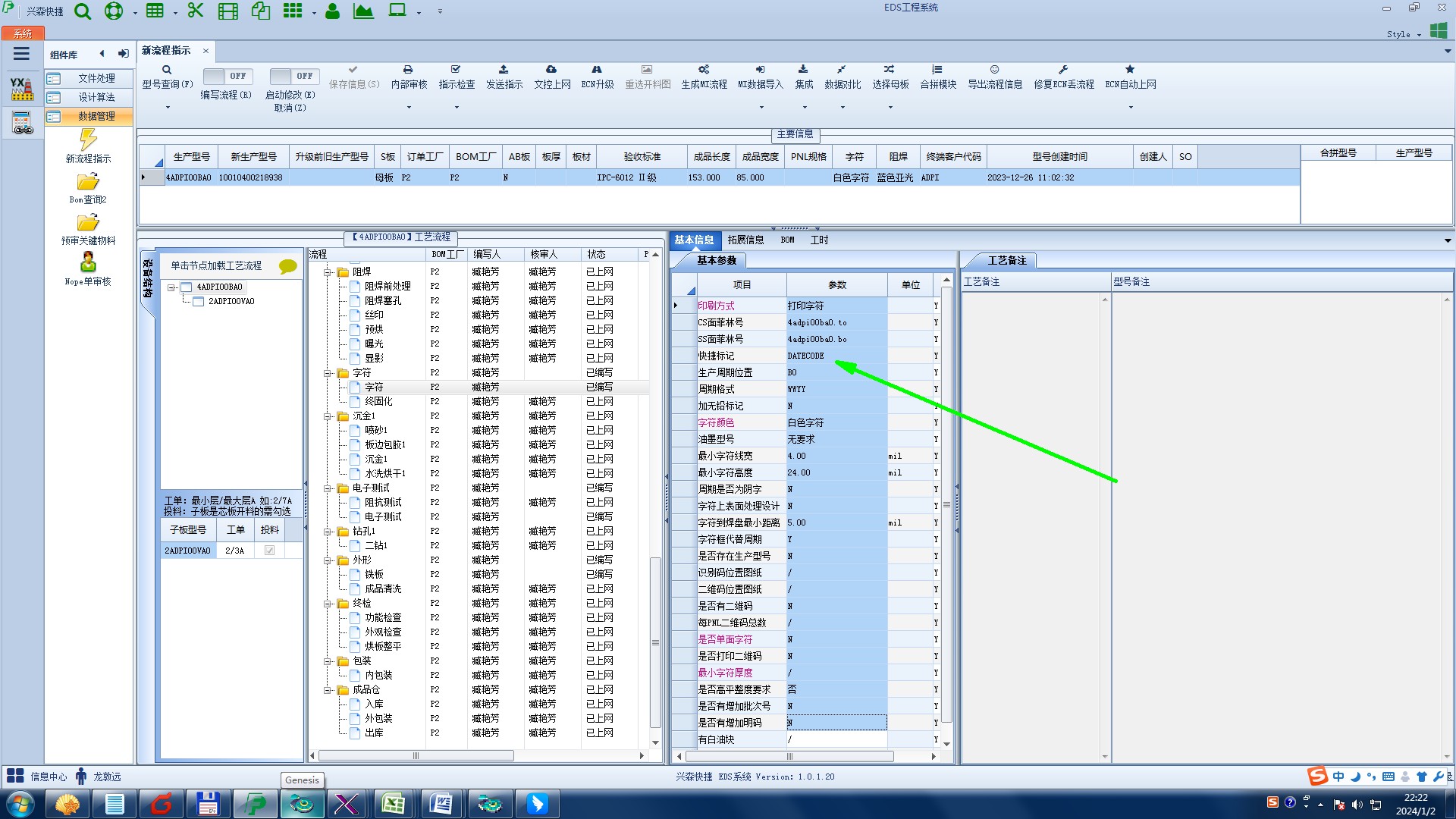Collapse the 4ADPI00BA0 structure tree node

click(171, 287)
